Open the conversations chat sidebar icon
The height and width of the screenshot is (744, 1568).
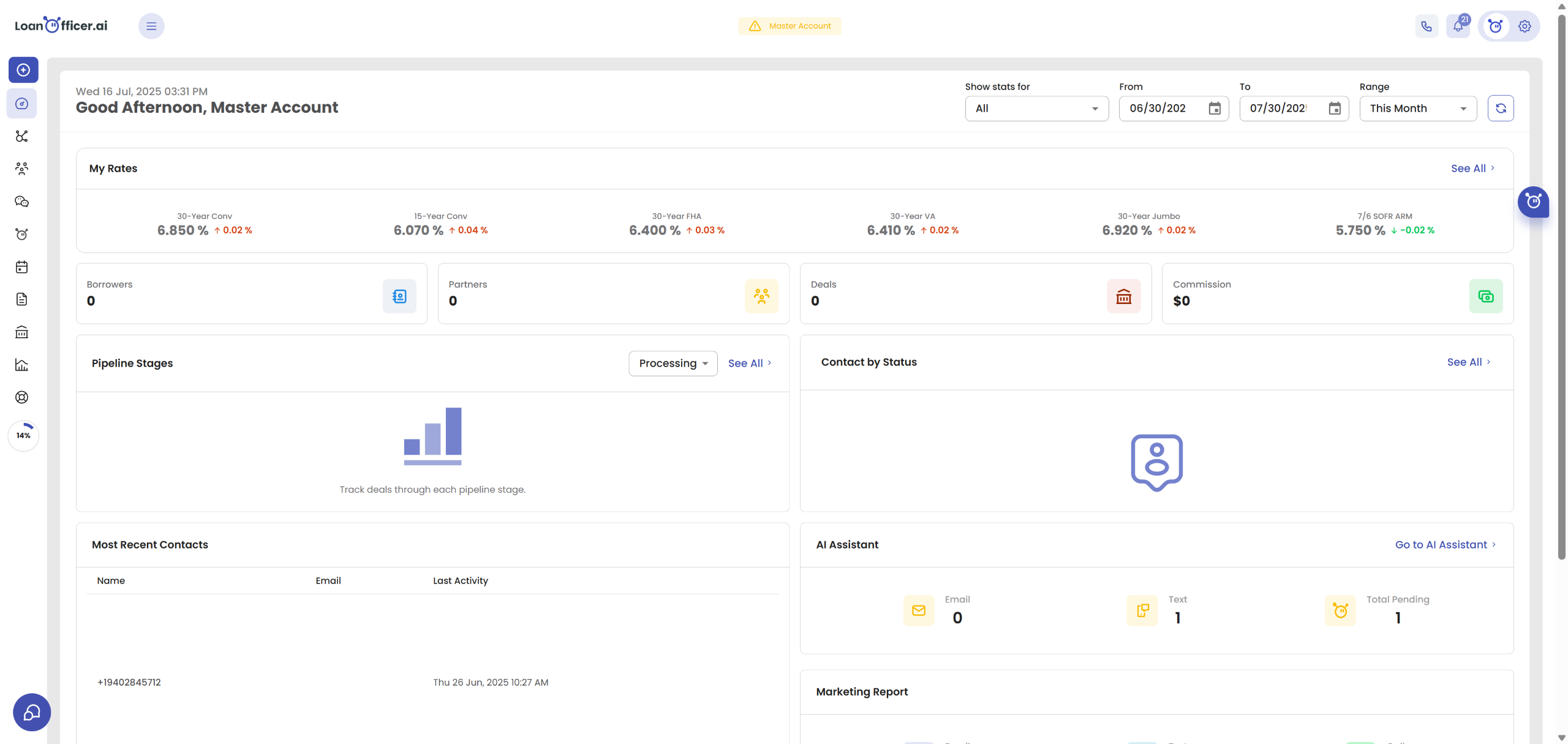pos(22,202)
